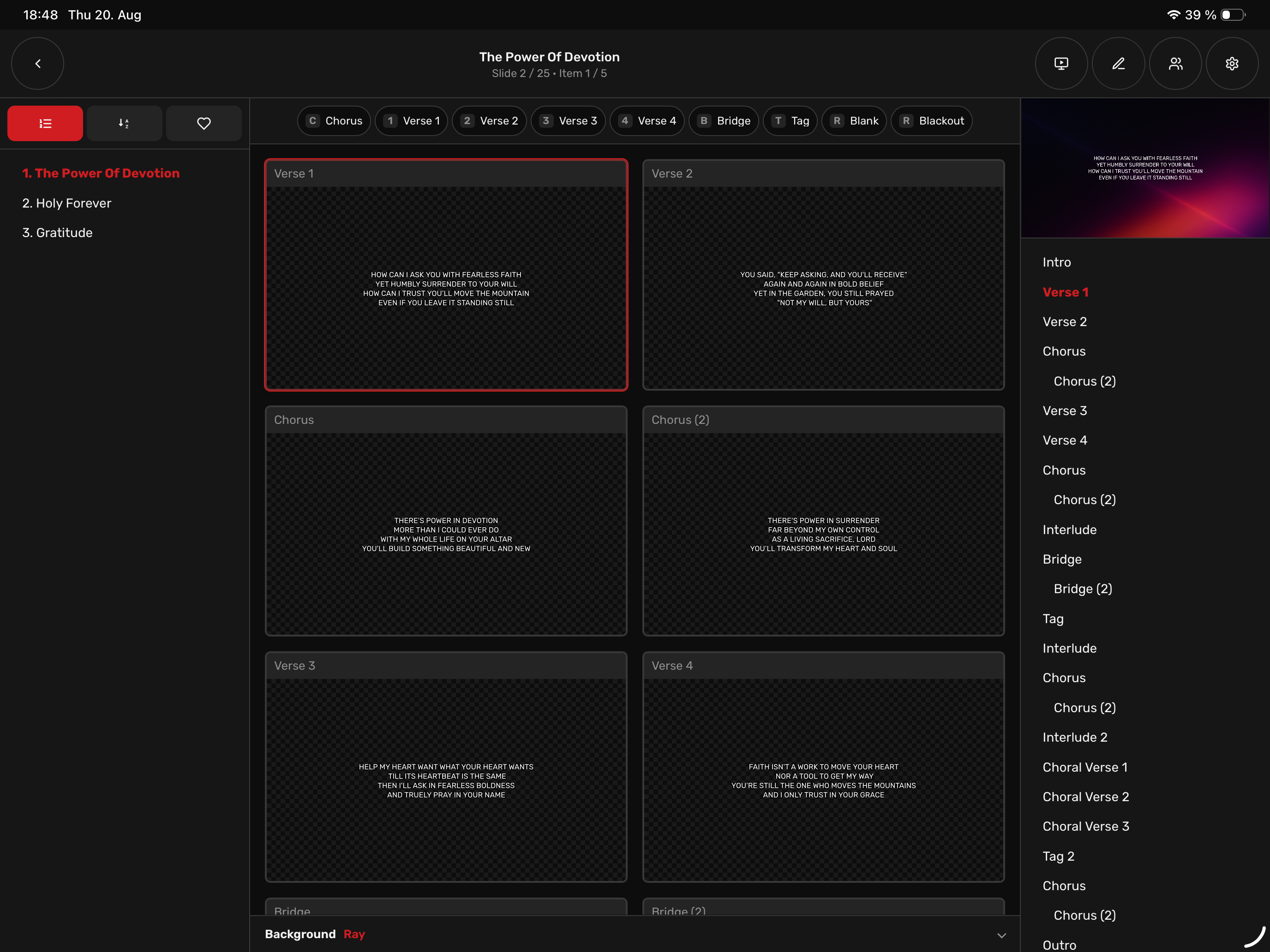Screen dimensions: 1270x952
Task: Go to Verse 2 in arrangement list
Action: click(x=1065, y=322)
